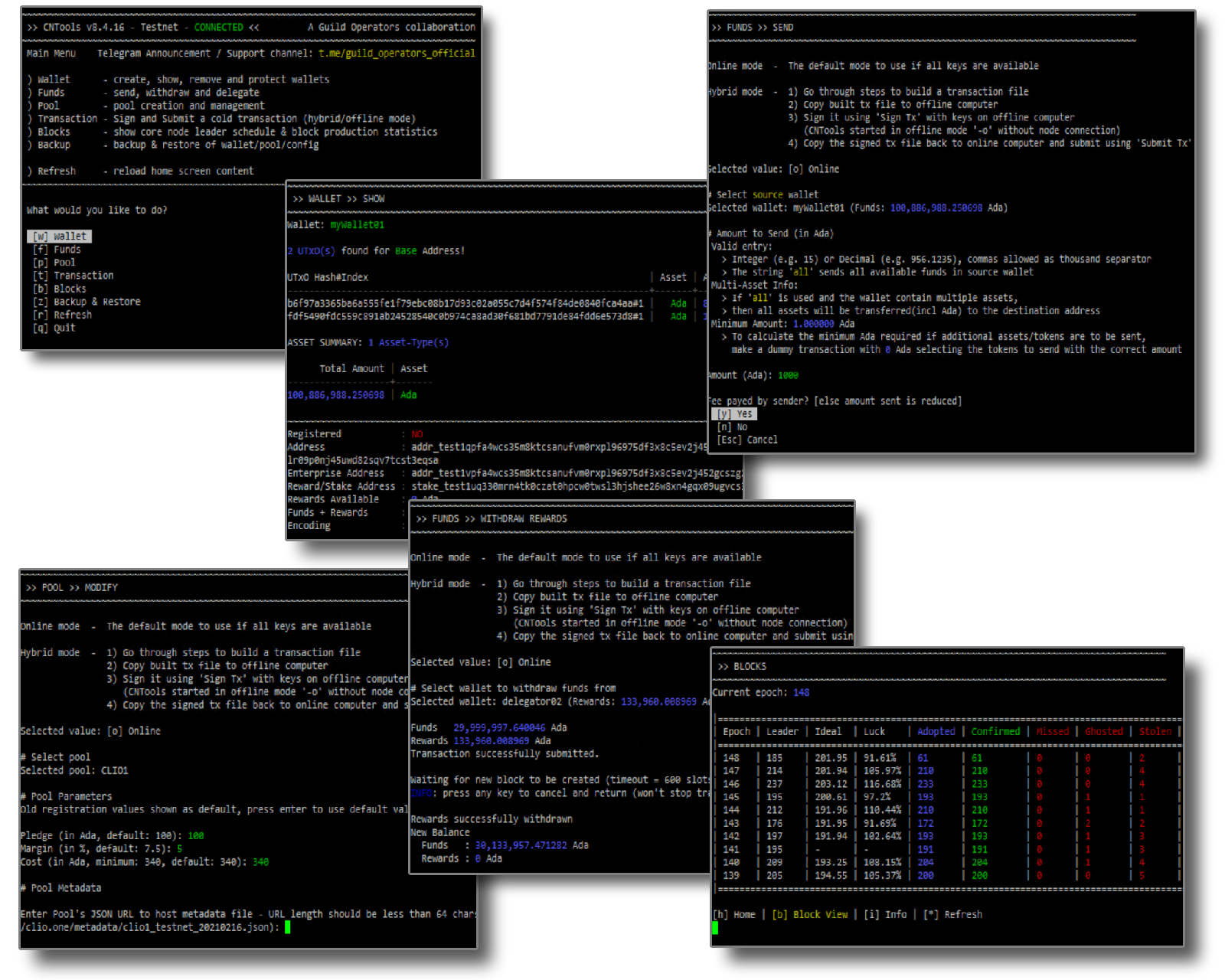
Task: Open the [p] Pool menu option
Action: (x=54, y=263)
